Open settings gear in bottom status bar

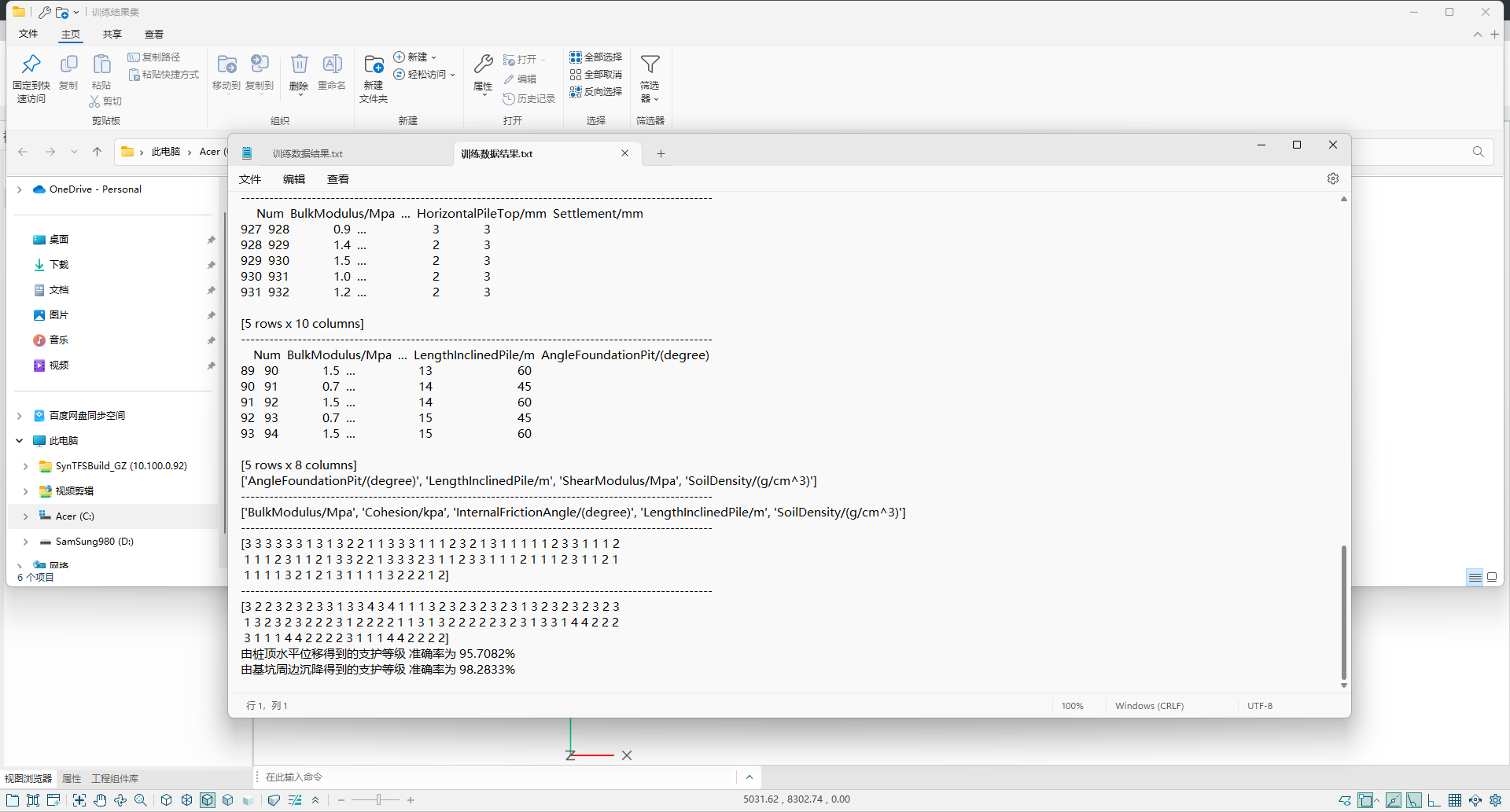point(1495,800)
